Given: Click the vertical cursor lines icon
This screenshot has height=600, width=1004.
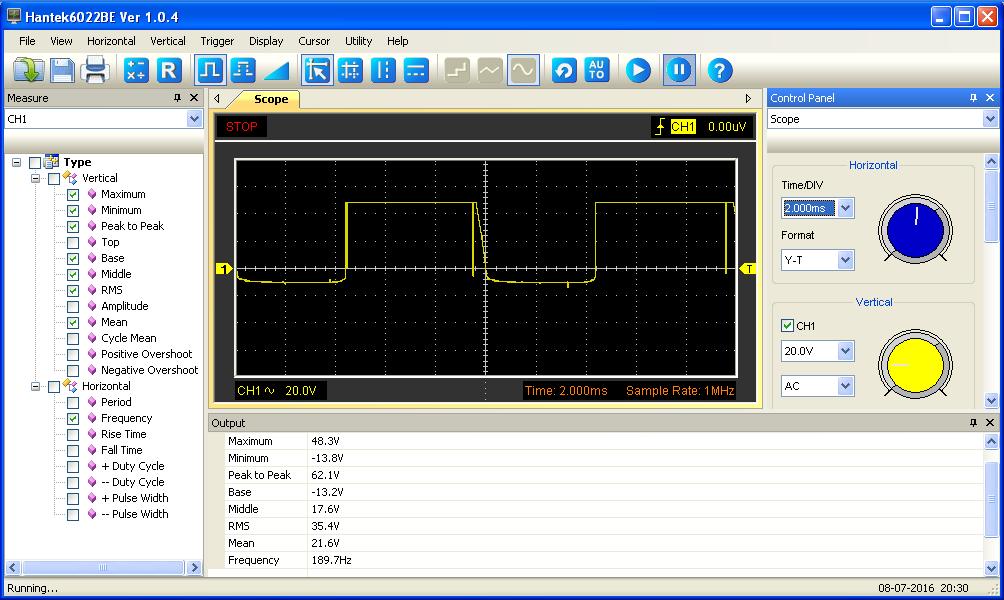Looking at the screenshot, I should pos(383,70).
